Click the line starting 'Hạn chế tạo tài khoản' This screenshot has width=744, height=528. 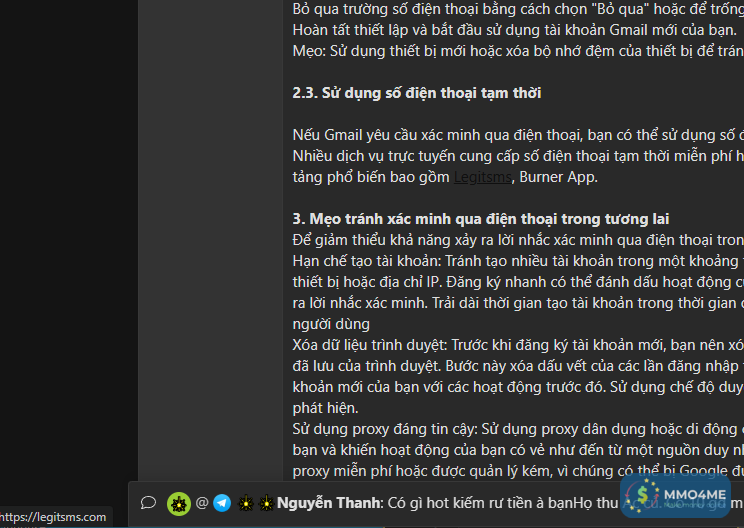518,261
